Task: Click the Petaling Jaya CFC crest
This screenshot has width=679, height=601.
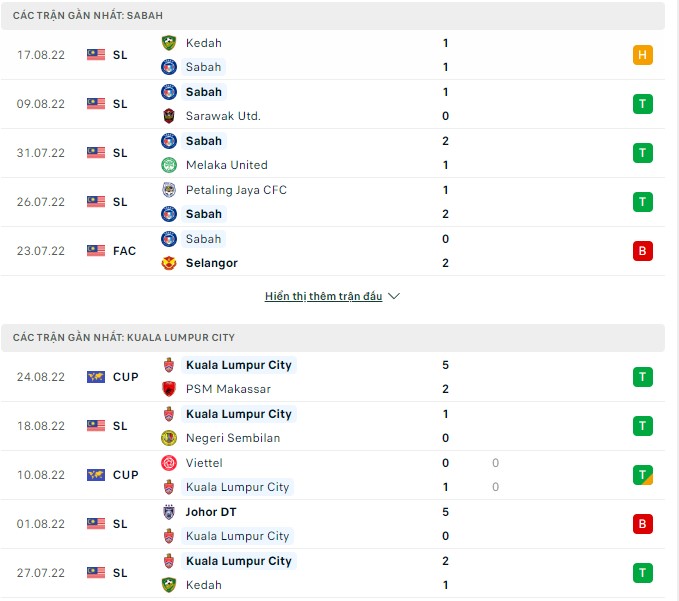Action: pos(169,190)
